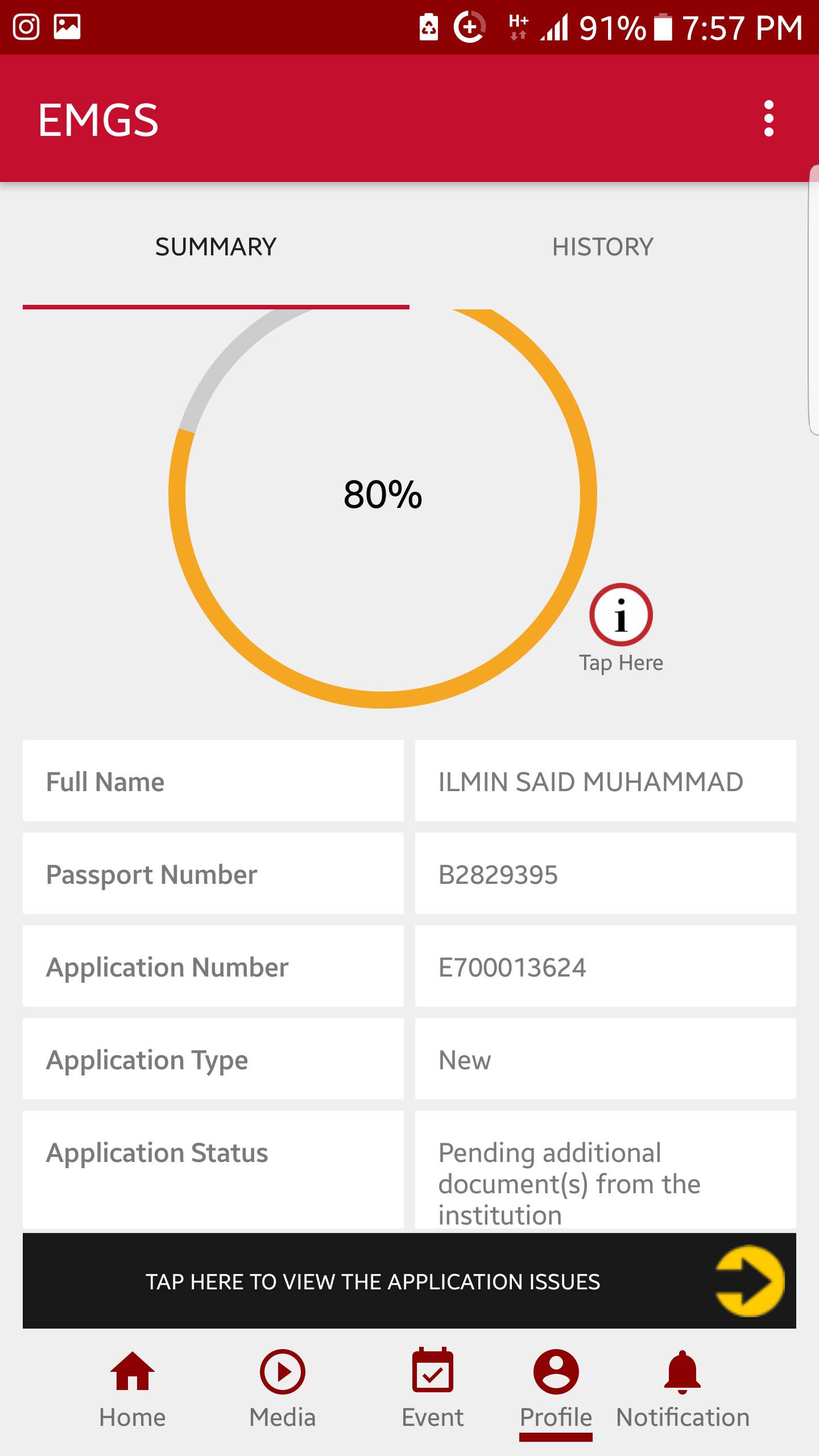Open the Media section
The image size is (819, 1456).
282,1388
